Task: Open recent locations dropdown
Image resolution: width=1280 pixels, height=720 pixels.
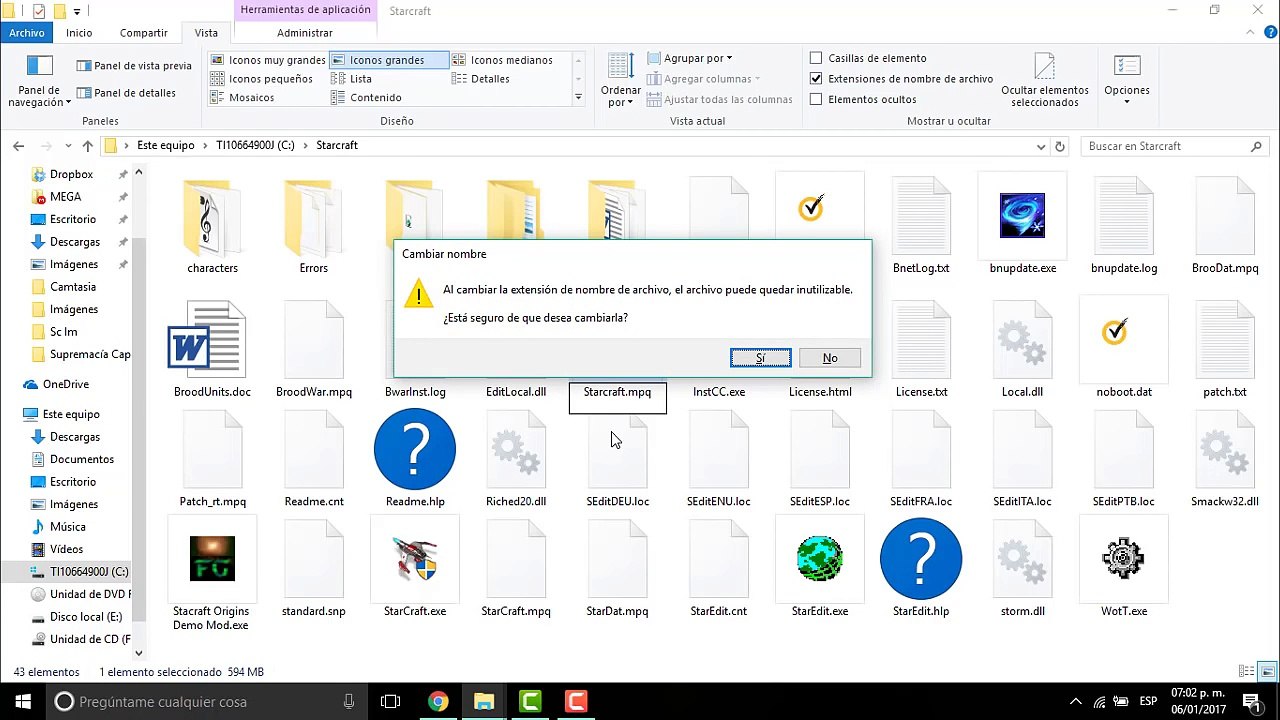Action: 70,146
